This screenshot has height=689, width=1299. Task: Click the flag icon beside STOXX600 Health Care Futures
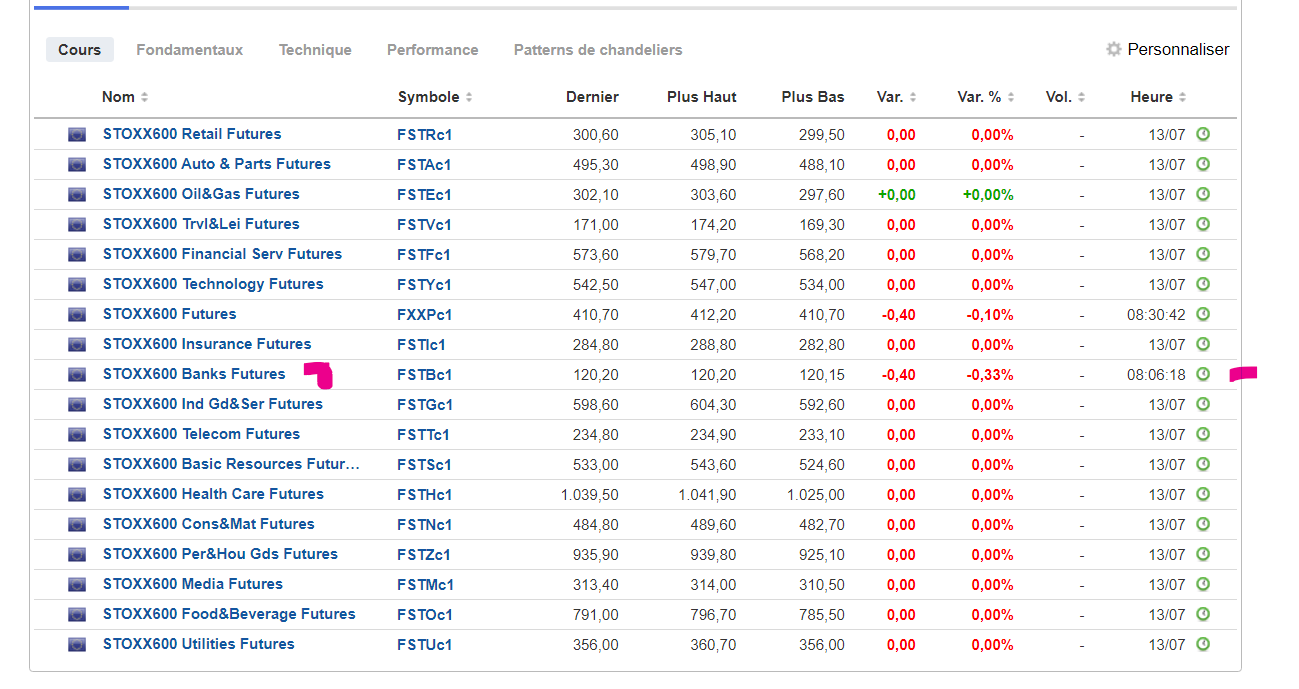[x=77, y=494]
